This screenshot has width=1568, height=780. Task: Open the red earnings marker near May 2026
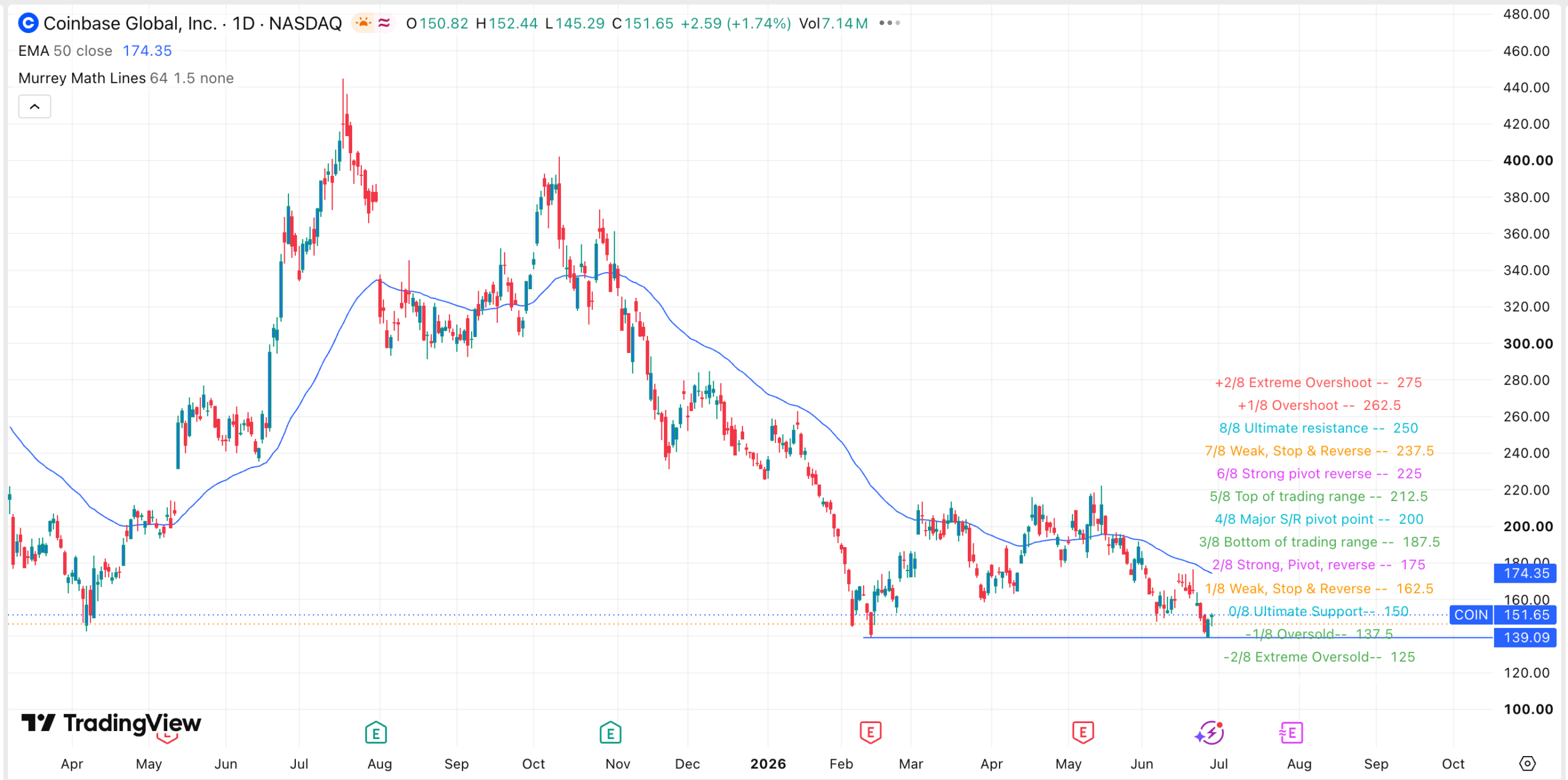(x=1083, y=732)
